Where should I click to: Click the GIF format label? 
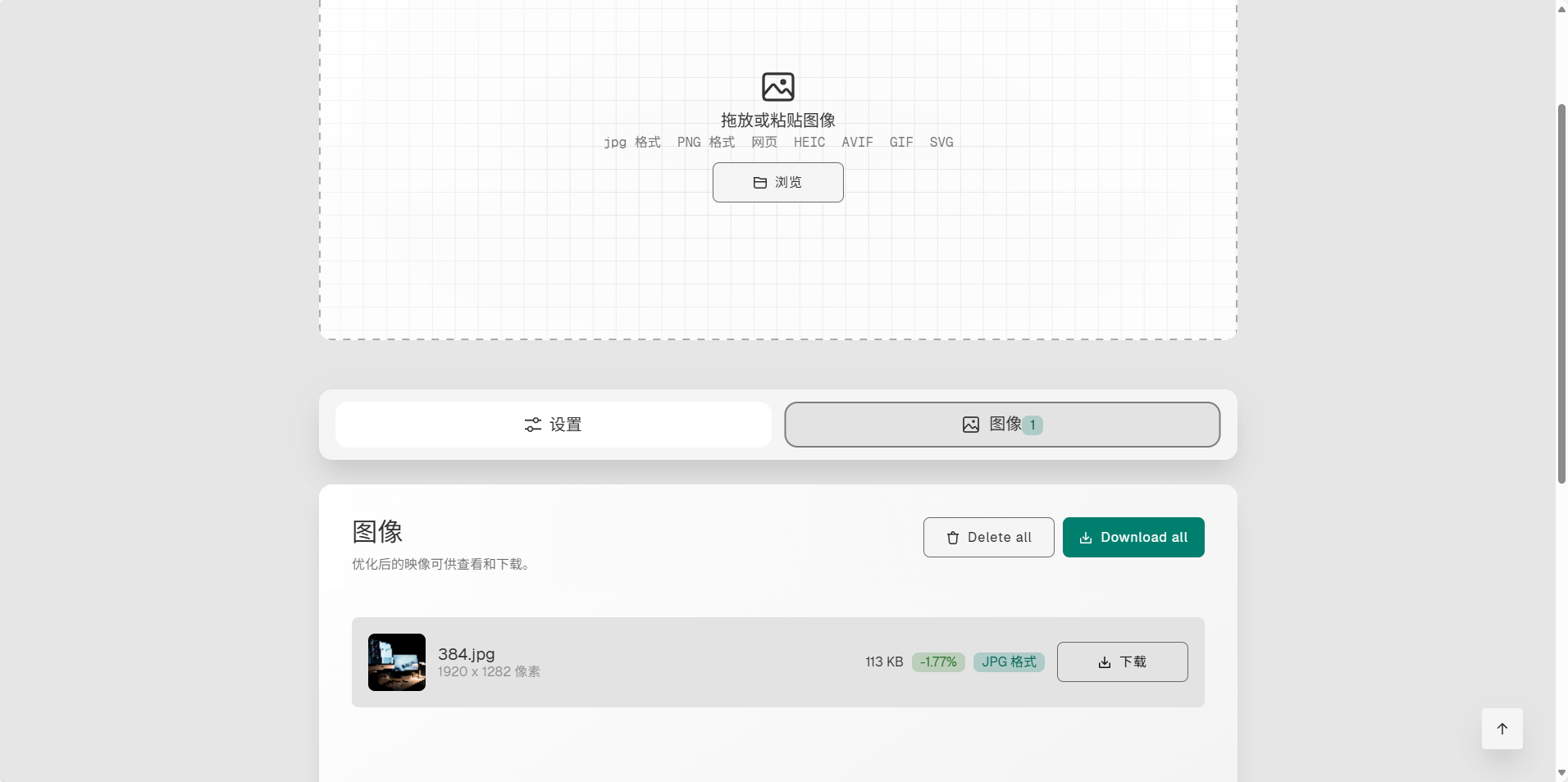901,143
